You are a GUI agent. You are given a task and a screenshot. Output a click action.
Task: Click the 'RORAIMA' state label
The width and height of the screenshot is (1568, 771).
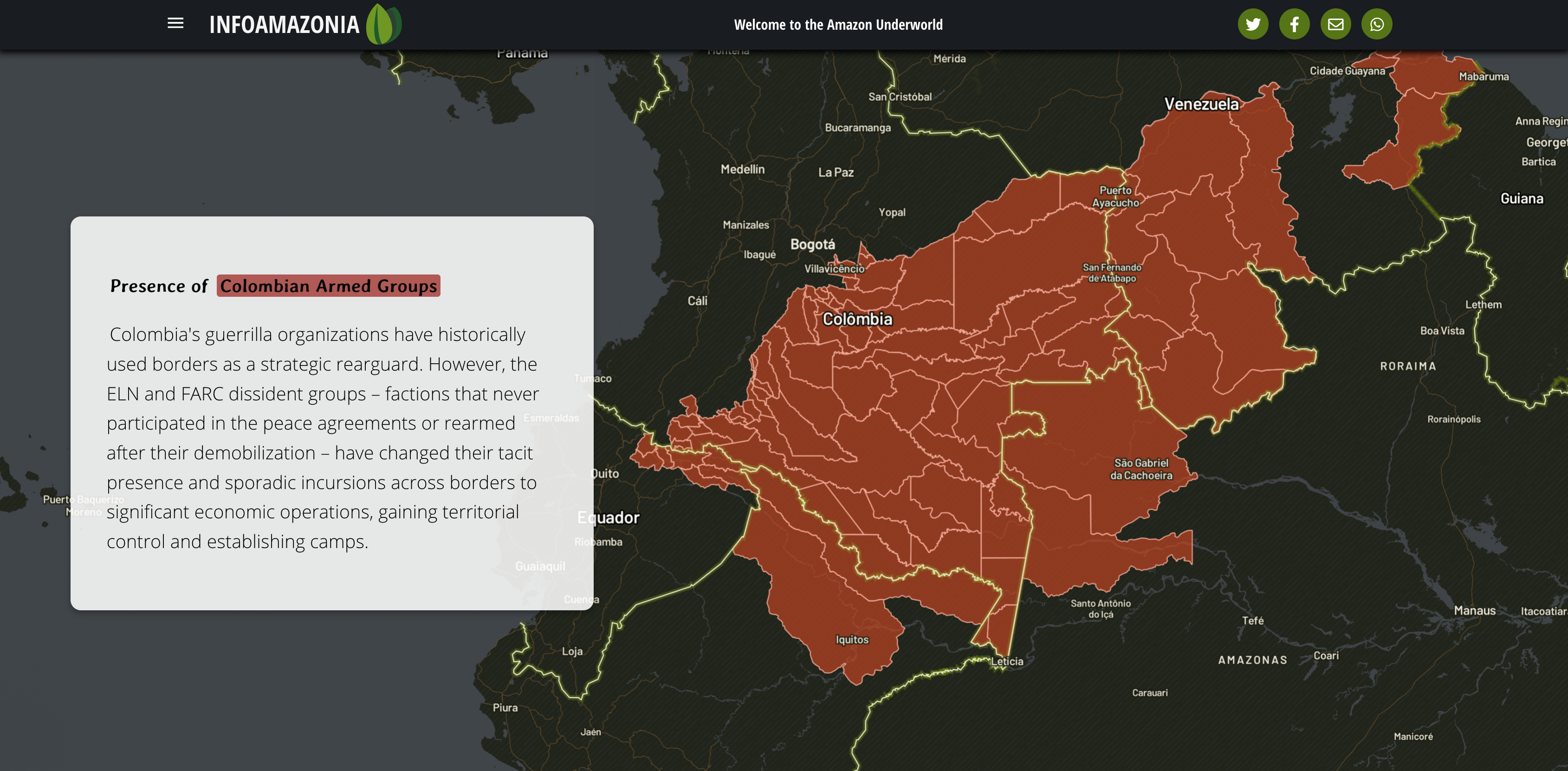click(x=1408, y=366)
